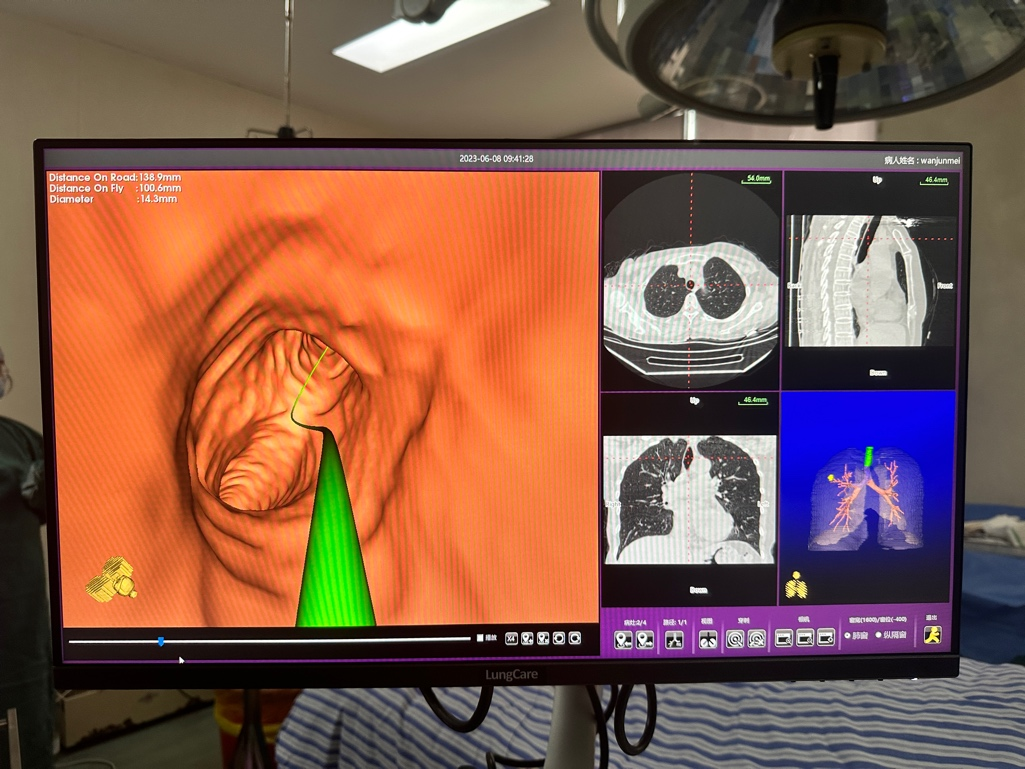Click the last rotate icon beside playback

coord(575,638)
